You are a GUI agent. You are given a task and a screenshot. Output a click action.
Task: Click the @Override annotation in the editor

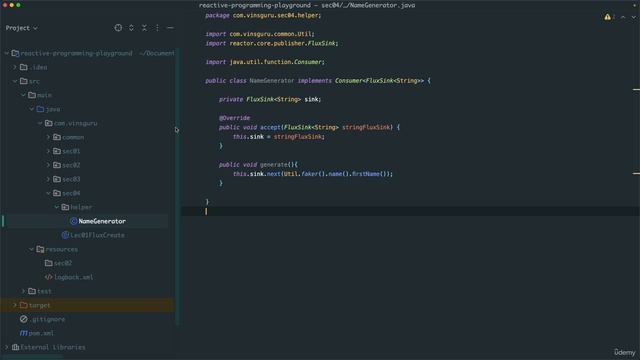[x=234, y=118]
